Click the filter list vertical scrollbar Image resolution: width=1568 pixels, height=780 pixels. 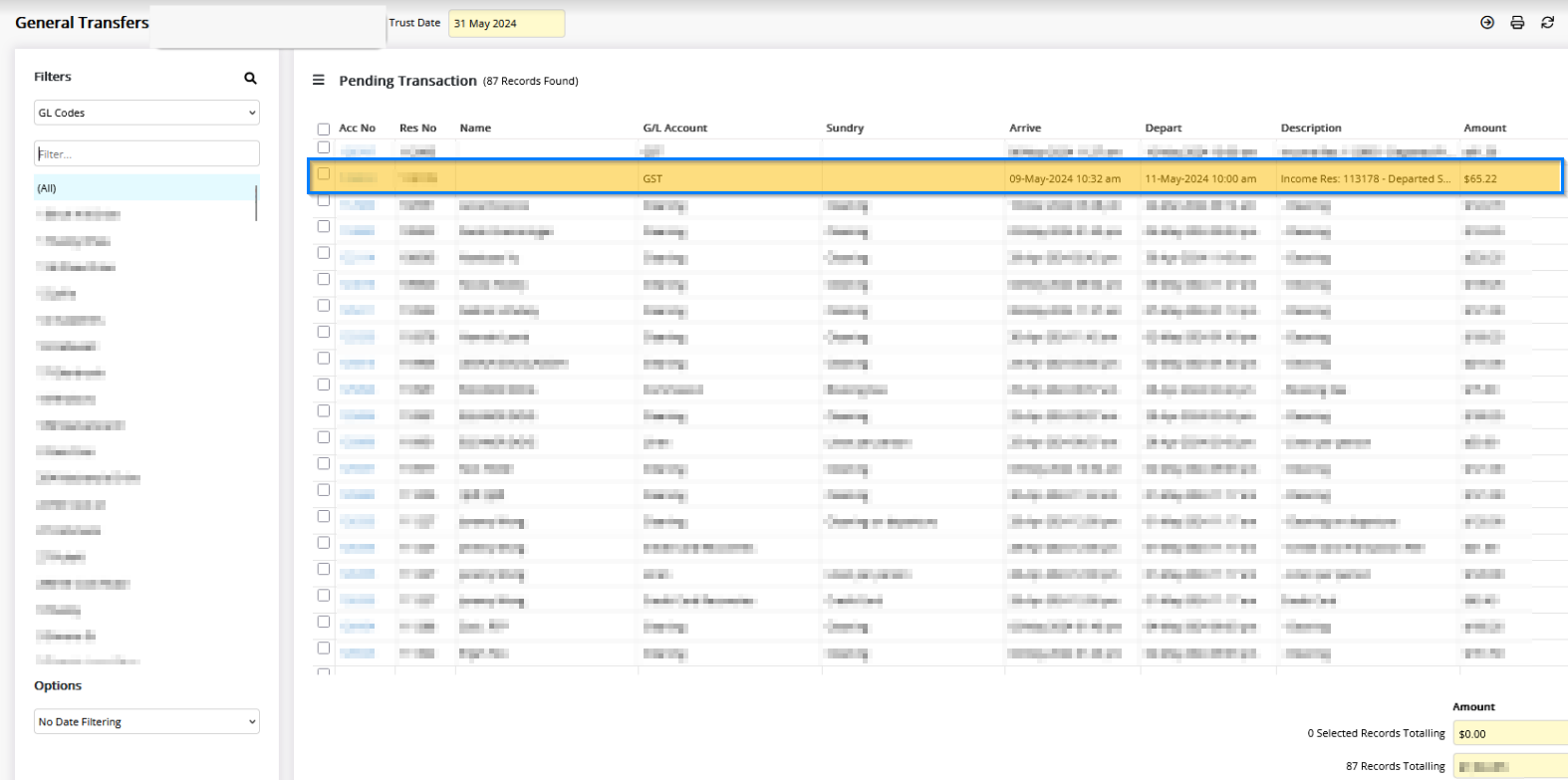[x=257, y=202]
